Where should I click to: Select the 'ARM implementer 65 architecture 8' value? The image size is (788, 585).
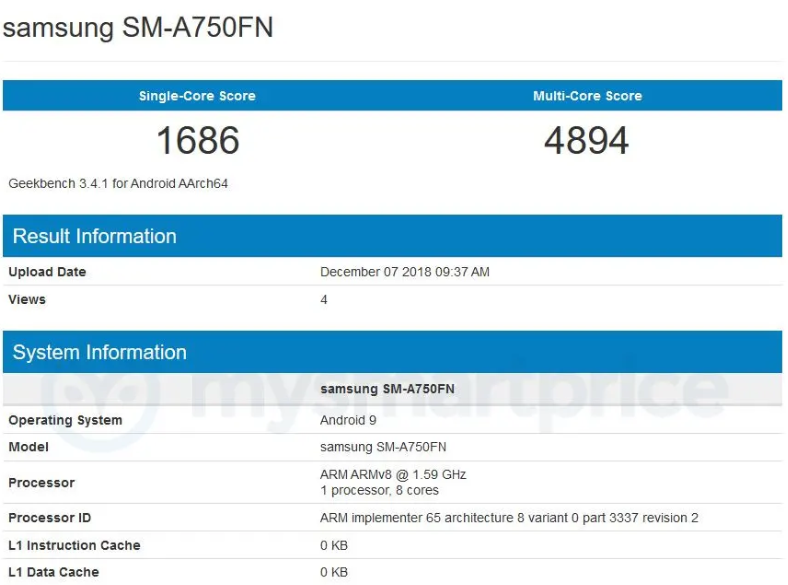click(x=509, y=518)
